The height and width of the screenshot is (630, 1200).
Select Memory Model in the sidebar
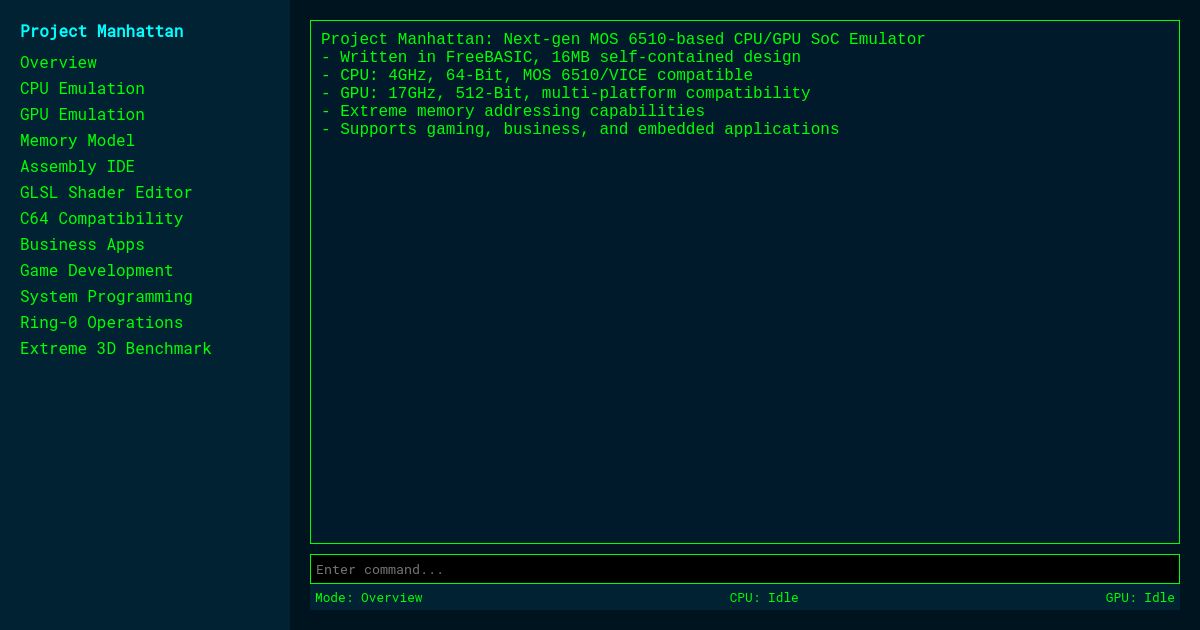77,140
